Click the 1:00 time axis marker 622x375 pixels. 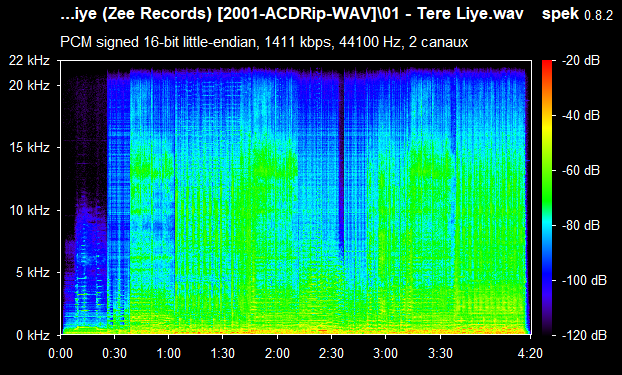168,353
